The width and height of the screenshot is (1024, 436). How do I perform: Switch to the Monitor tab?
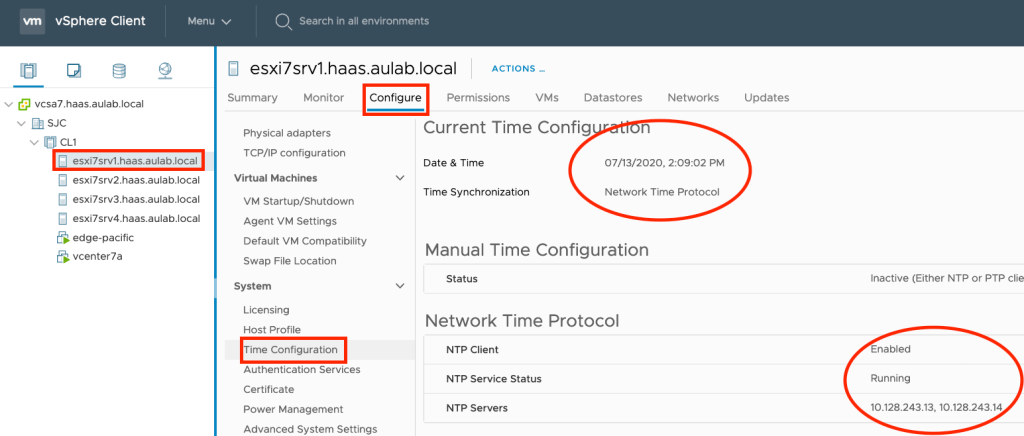[323, 98]
